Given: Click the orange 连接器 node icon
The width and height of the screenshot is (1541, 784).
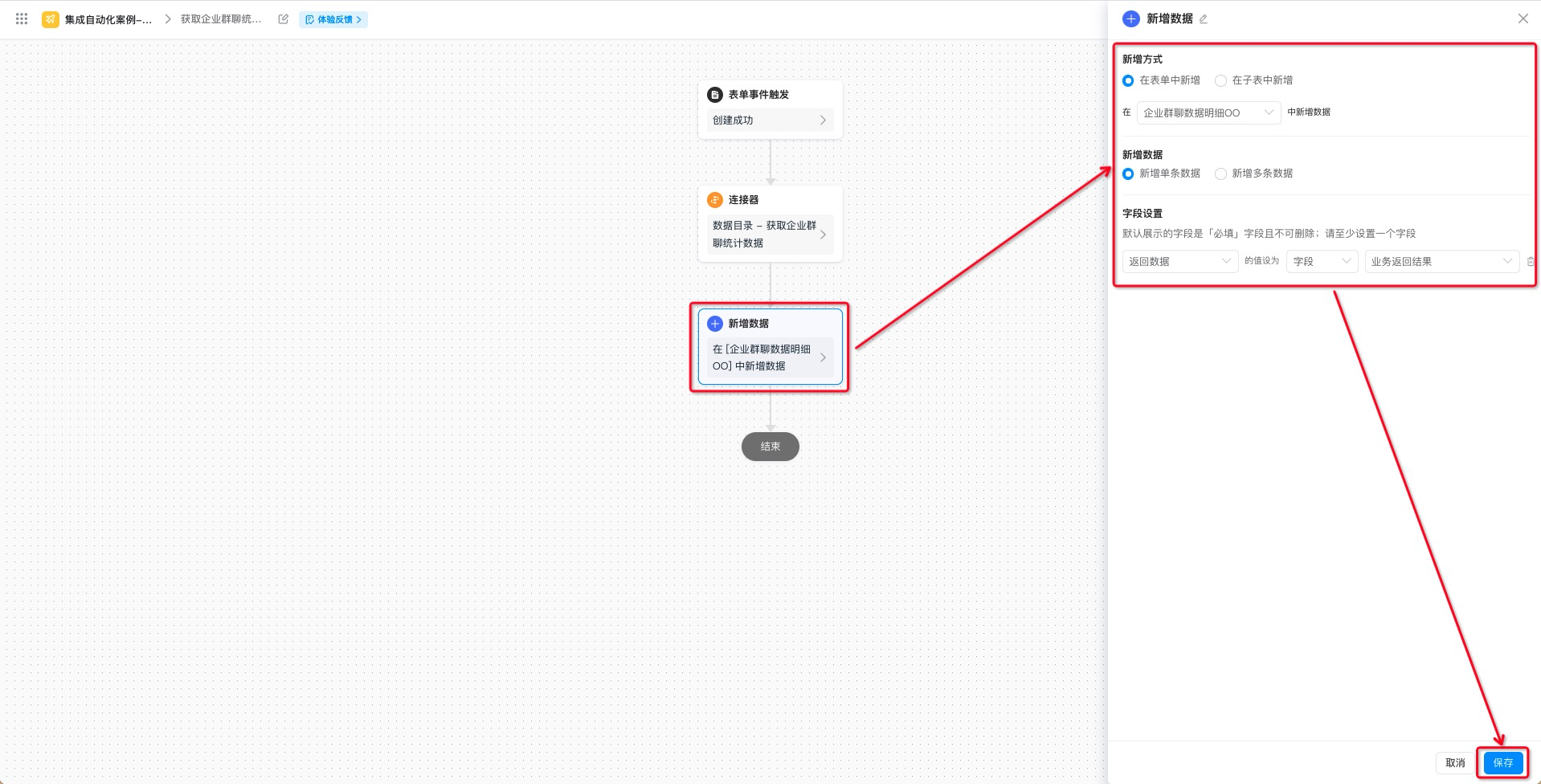Looking at the screenshot, I should click(715, 200).
